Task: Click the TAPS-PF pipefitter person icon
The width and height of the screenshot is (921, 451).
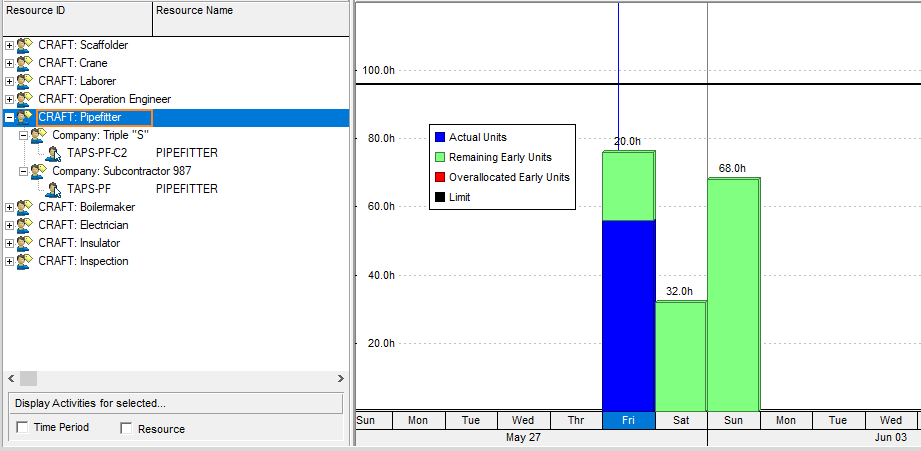Action: click(x=53, y=189)
